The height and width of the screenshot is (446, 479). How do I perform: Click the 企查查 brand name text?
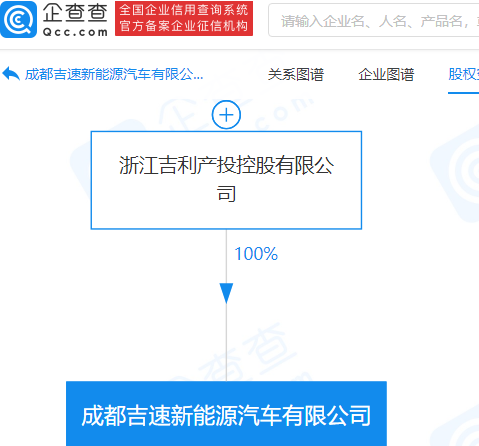coord(75,13)
